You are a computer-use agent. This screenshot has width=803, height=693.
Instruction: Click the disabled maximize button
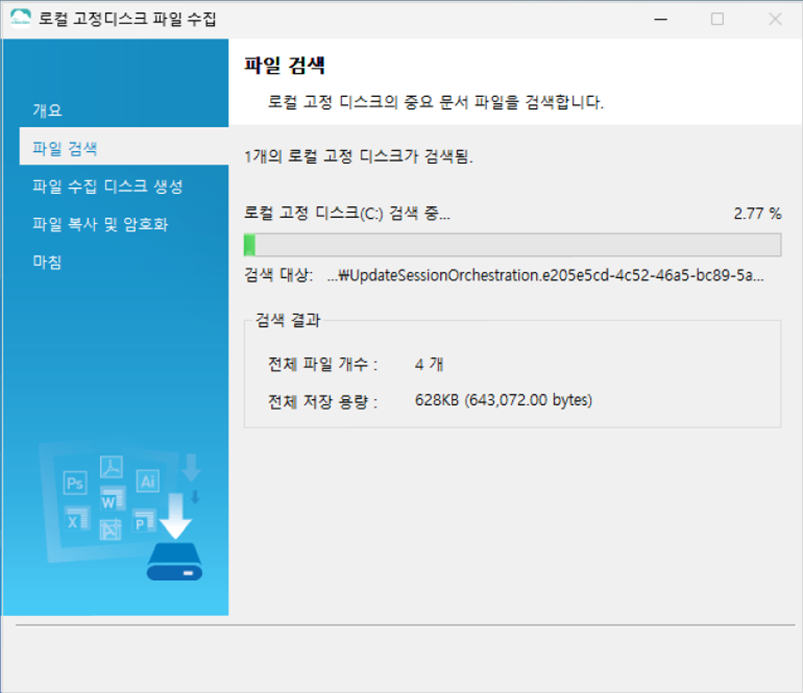point(717,19)
